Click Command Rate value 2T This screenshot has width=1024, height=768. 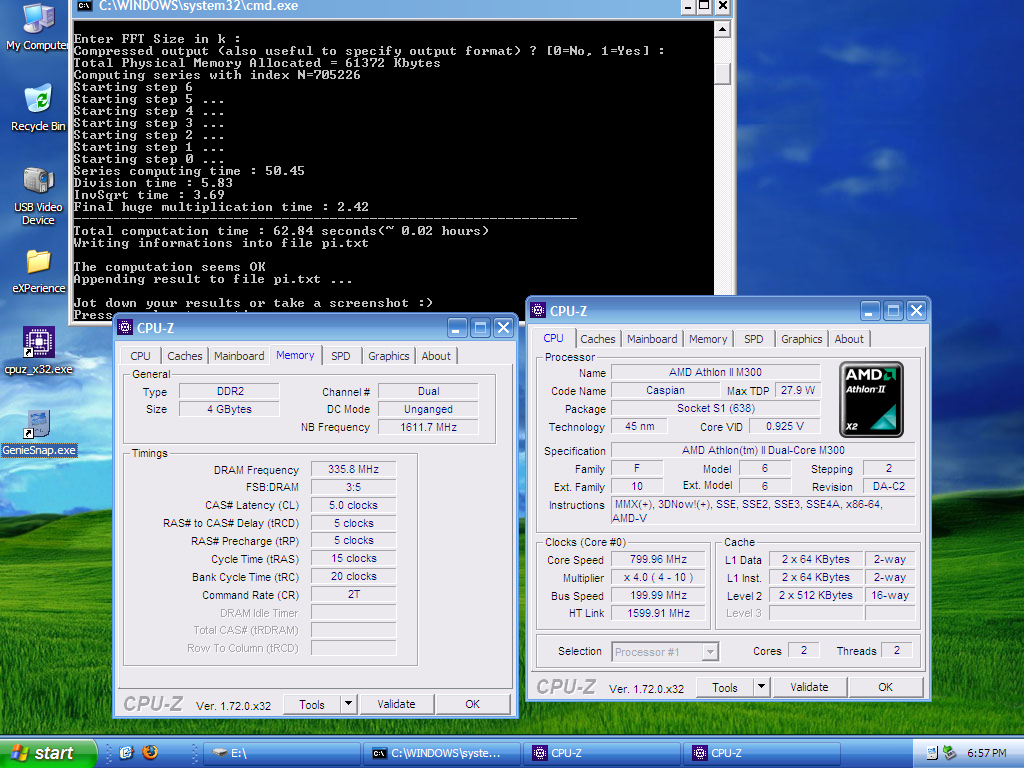tap(353, 594)
